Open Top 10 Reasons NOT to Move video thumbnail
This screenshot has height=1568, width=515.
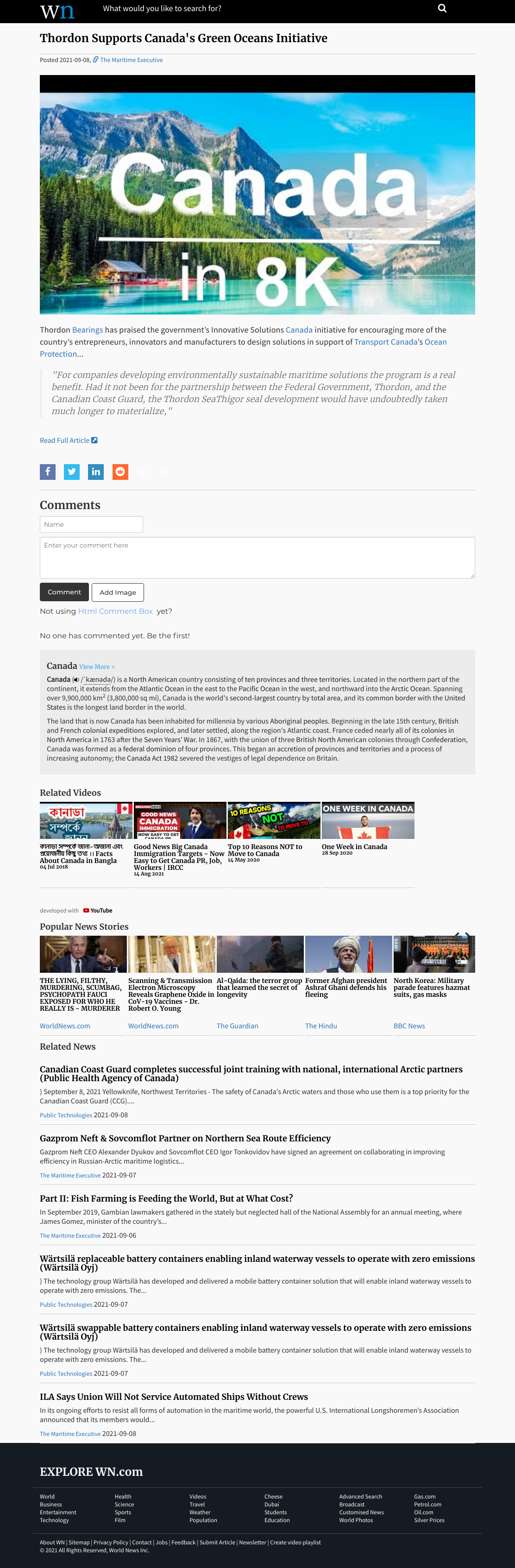pyautogui.click(x=274, y=820)
